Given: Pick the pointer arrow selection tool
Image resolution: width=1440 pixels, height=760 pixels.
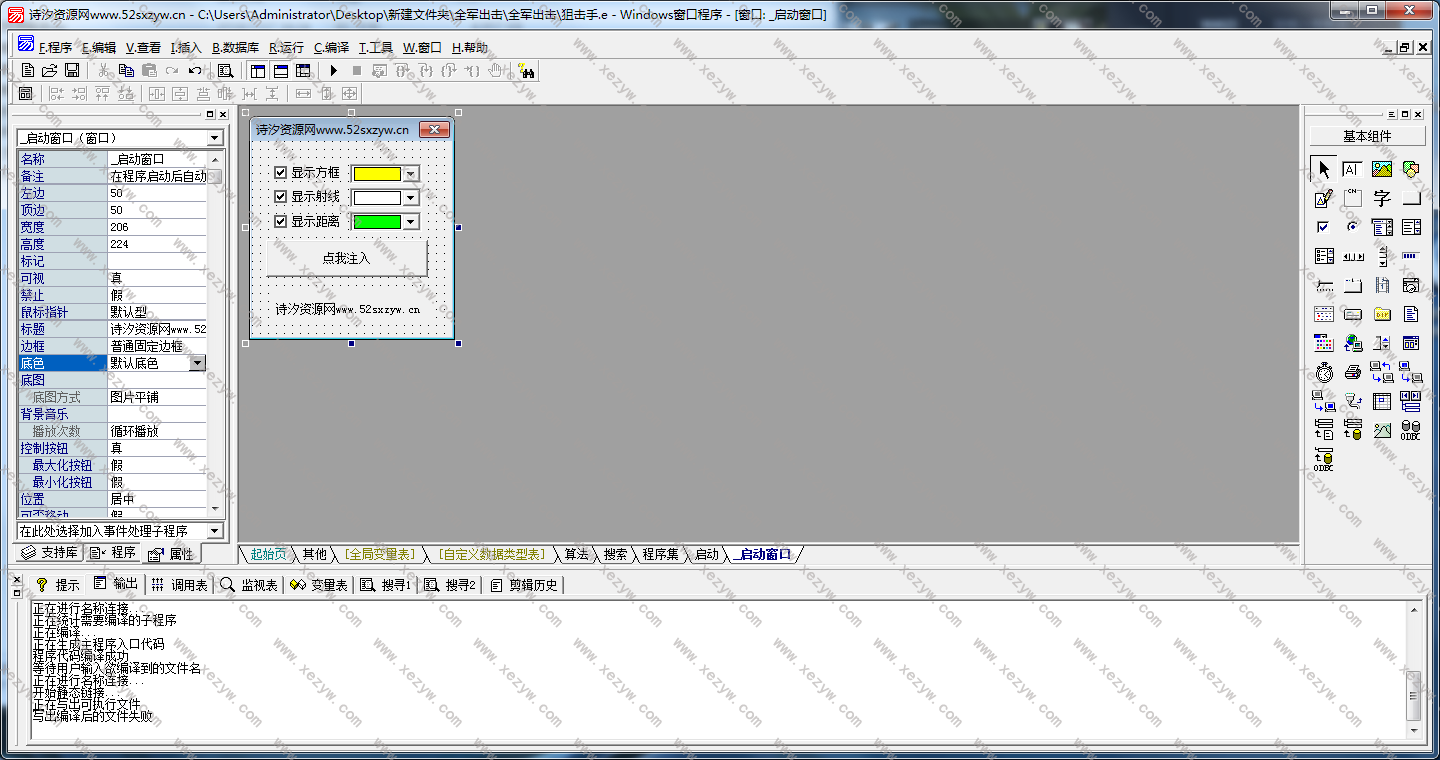Looking at the screenshot, I should coord(1324,170).
